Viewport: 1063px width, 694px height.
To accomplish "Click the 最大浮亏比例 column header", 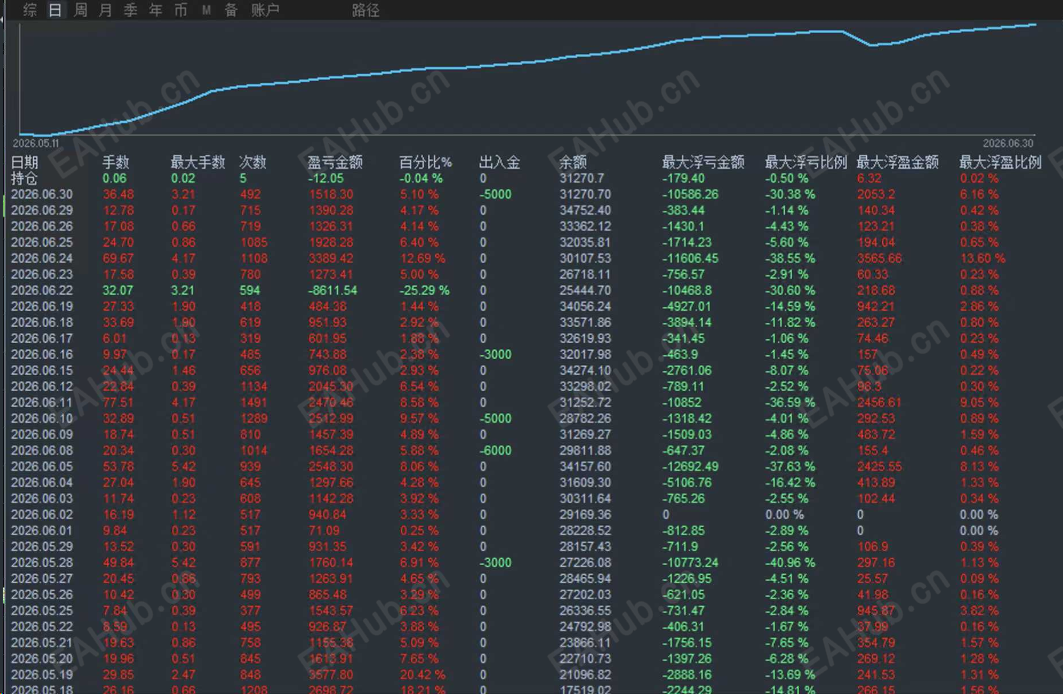I will [x=806, y=162].
